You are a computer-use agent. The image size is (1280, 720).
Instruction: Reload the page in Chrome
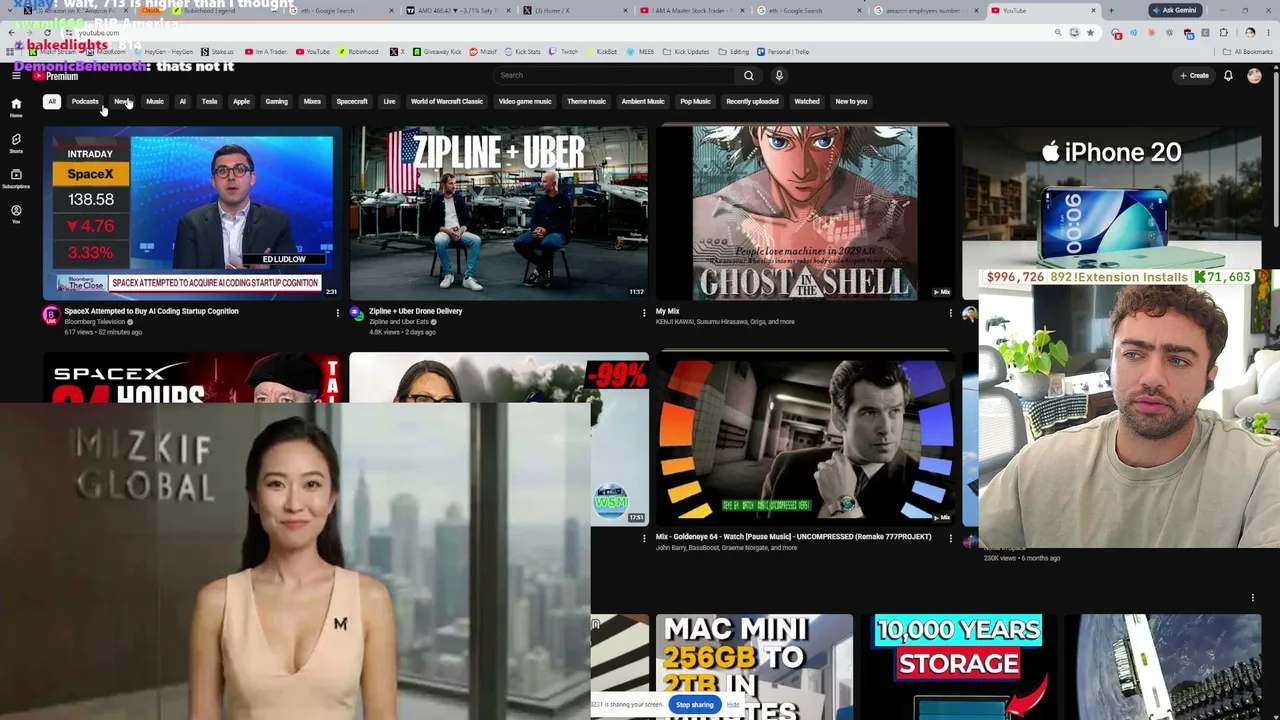pyautogui.click(x=47, y=33)
